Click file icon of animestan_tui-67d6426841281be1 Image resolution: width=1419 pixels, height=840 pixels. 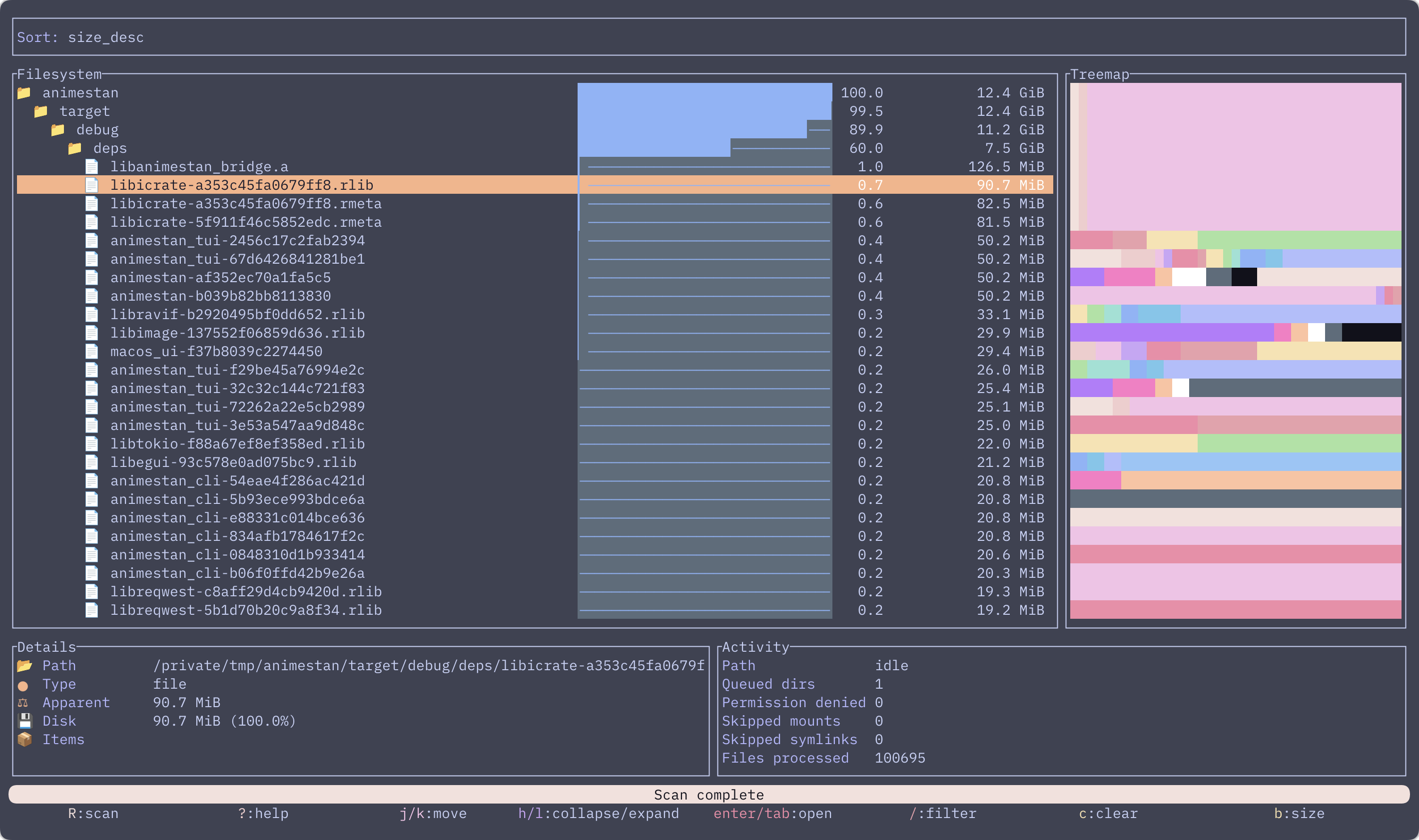pyautogui.click(x=92, y=259)
